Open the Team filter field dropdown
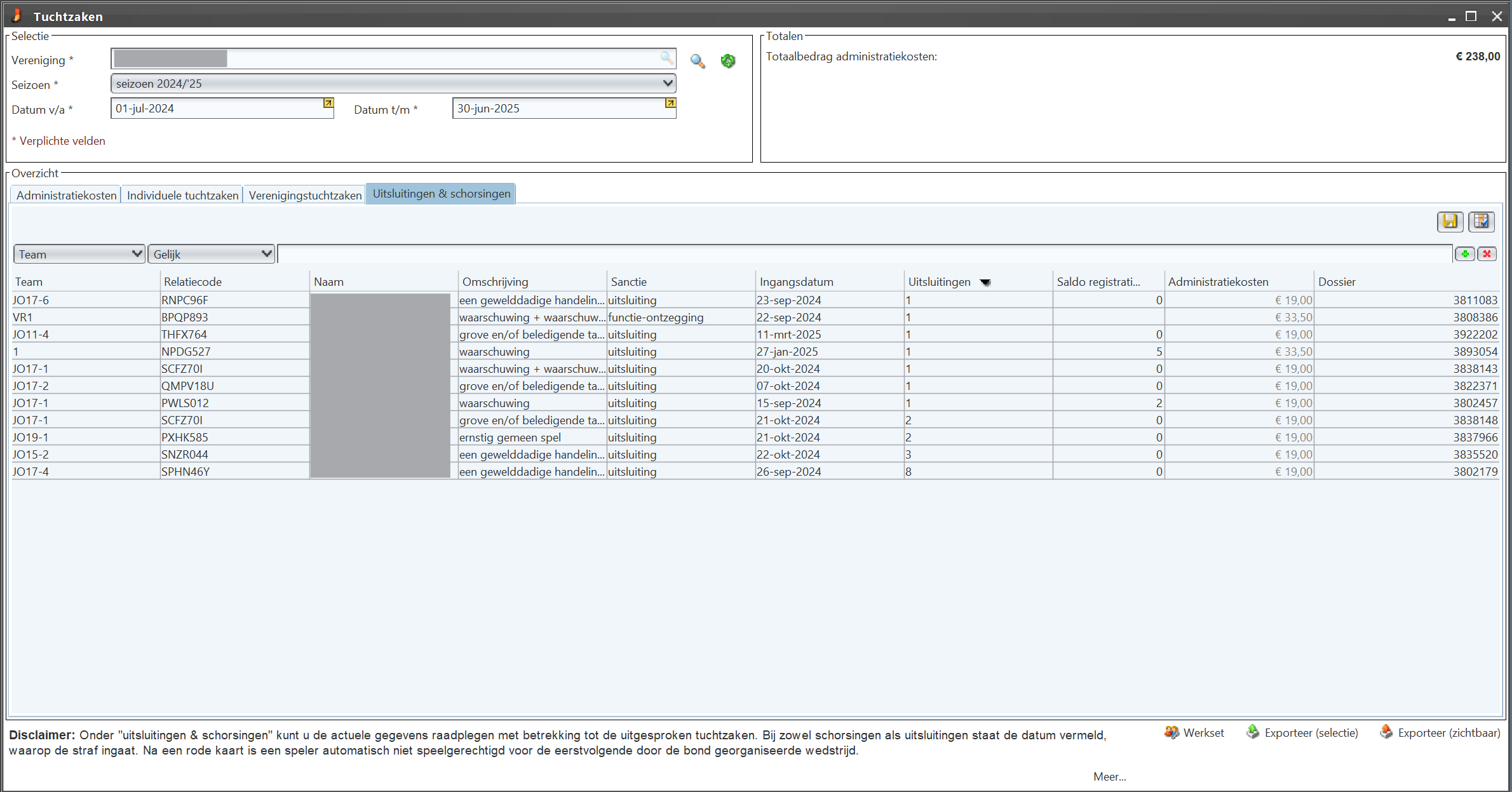Screen dimensions: 1512x792 pyautogui.click(x=79, y=254)
